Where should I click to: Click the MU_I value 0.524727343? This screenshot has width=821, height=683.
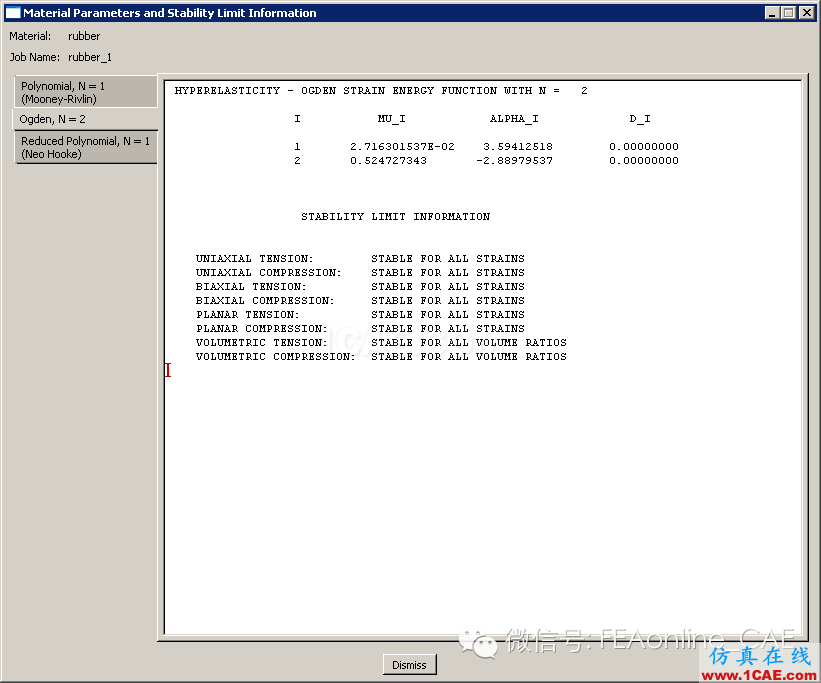pyautogui.click(x=389, y=161)
